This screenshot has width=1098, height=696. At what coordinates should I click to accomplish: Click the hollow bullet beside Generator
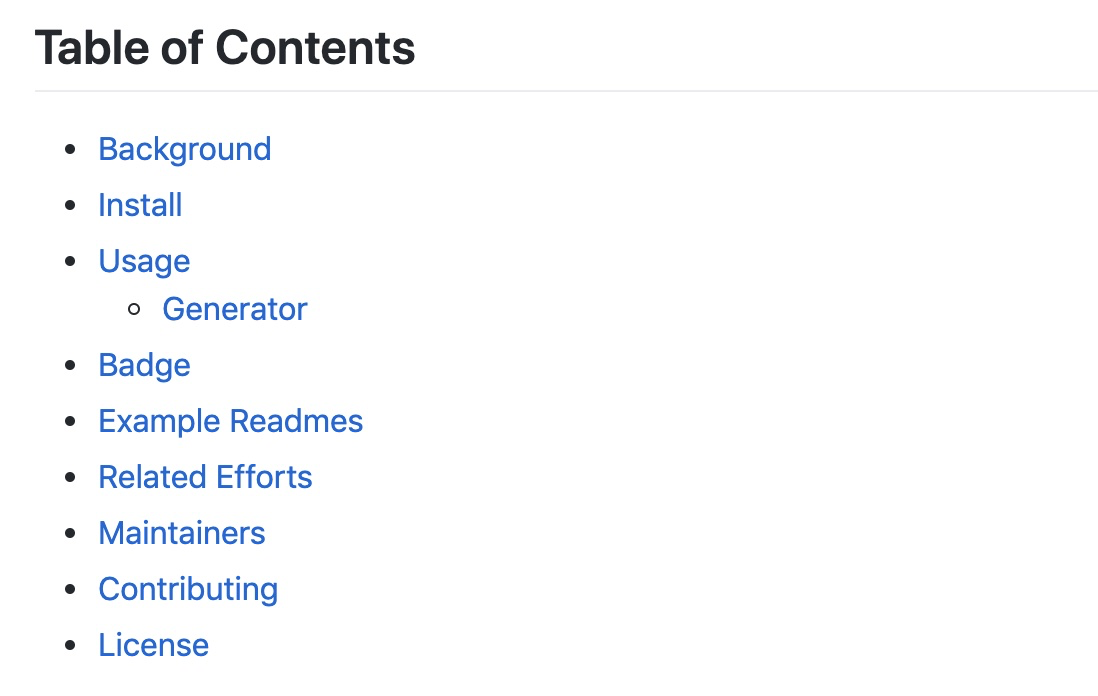134,310
